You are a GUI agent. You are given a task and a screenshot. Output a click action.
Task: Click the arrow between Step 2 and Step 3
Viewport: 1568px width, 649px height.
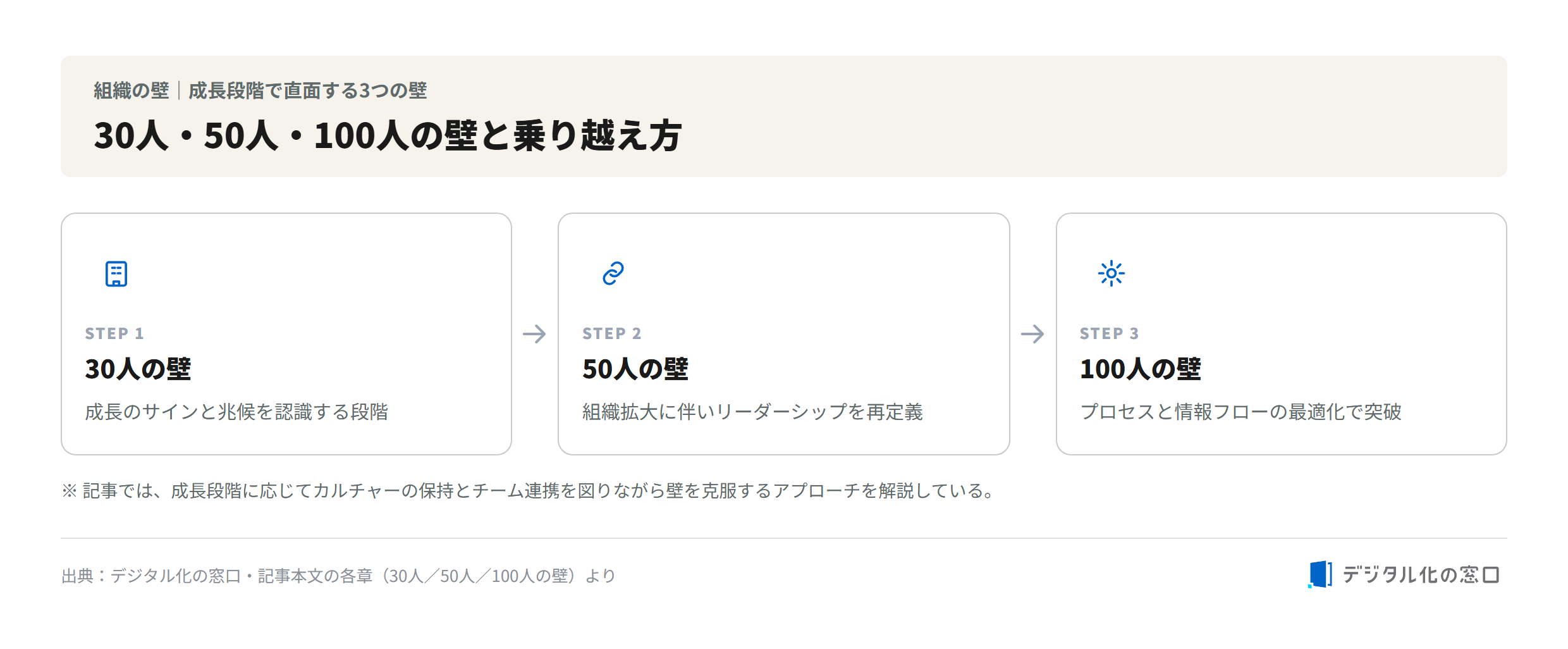(x=1032, y=334)
